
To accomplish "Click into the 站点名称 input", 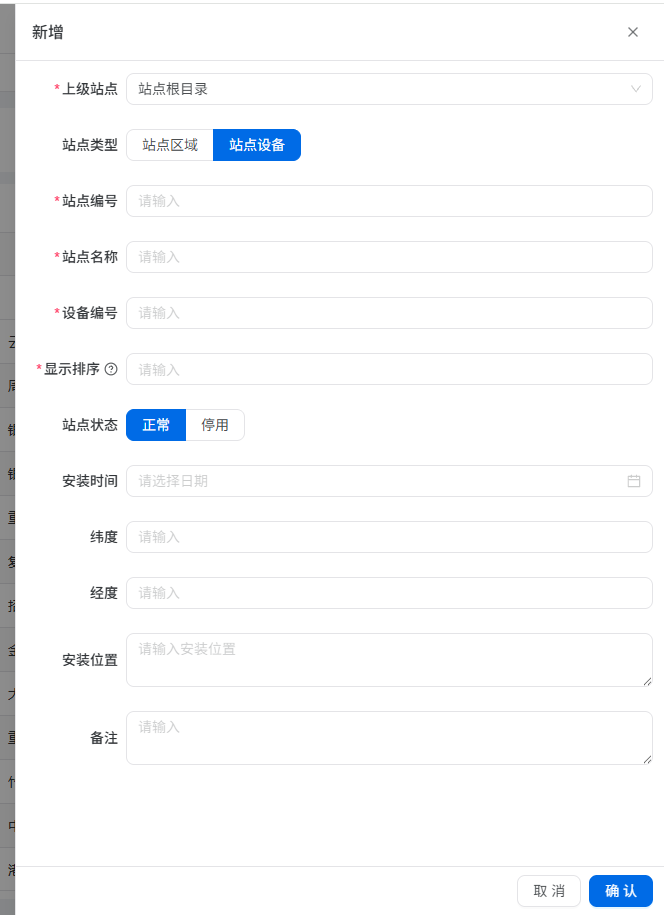I will (x=389, y=257).
